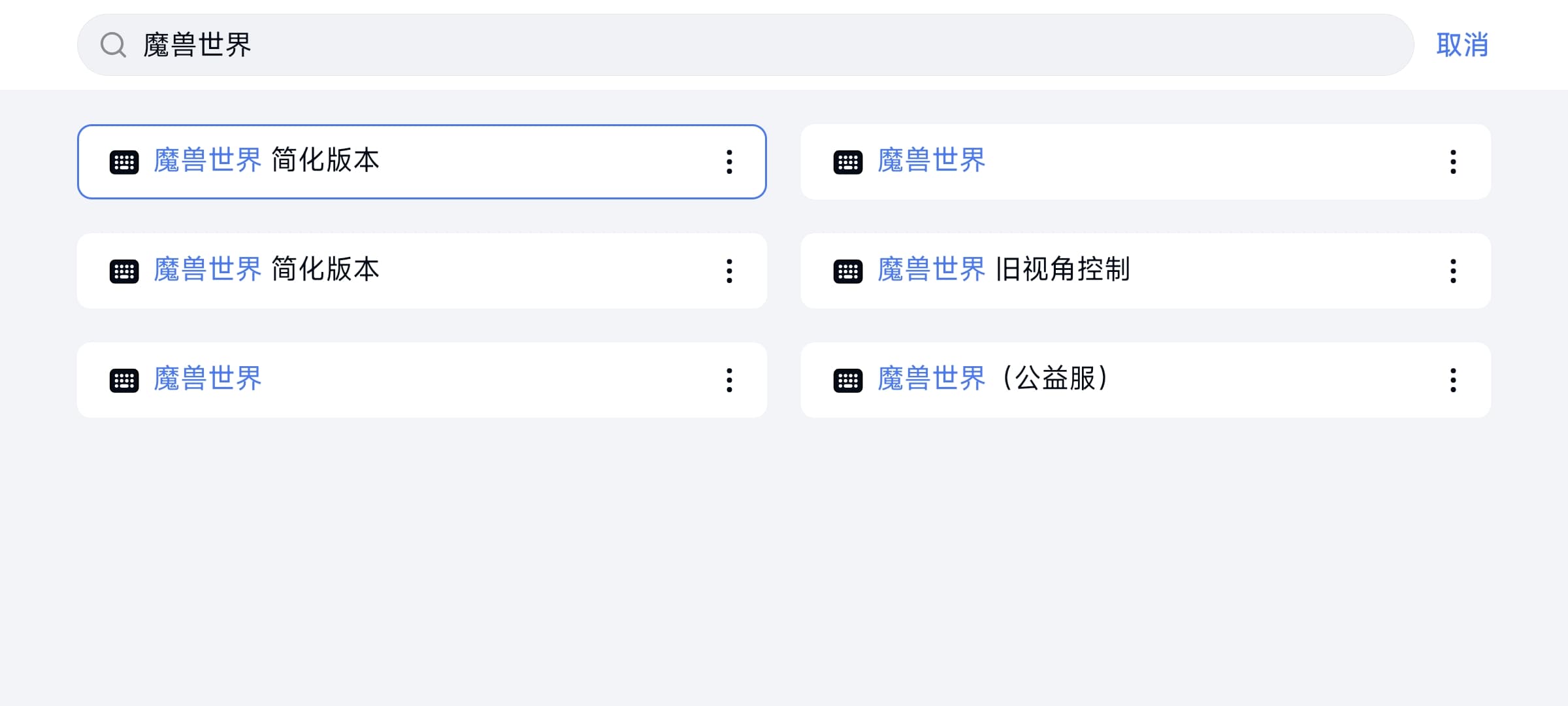Click the magnifier icon in search bar
Screen dimensions: 1568x706
(113, 45)
